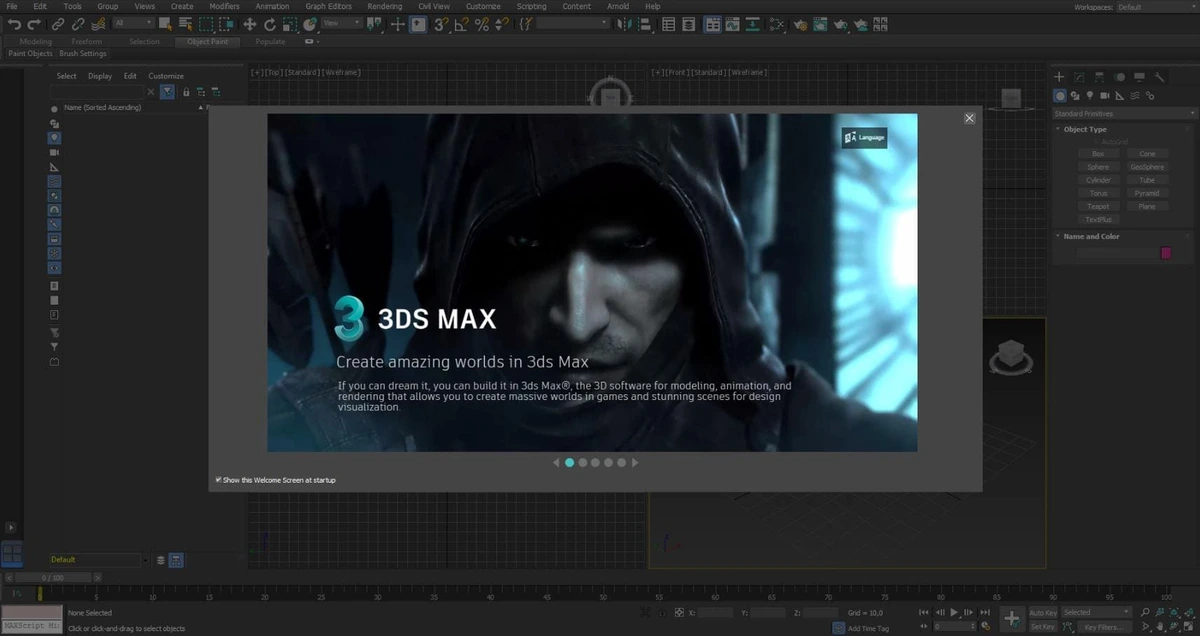This screenshot has width=1200, height=636.
Task: Open the Curve Editor icon
Action: pos(732,23)
